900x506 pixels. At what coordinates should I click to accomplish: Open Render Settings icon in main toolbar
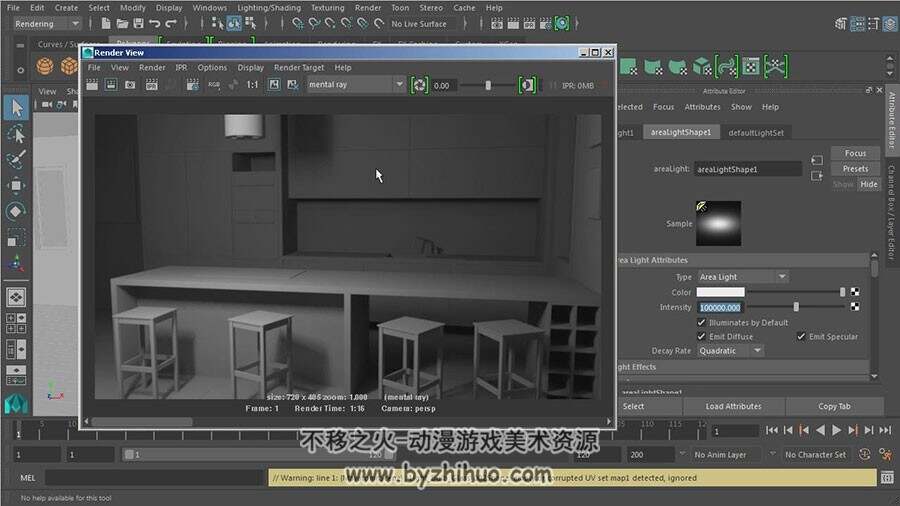coord(545,24)
